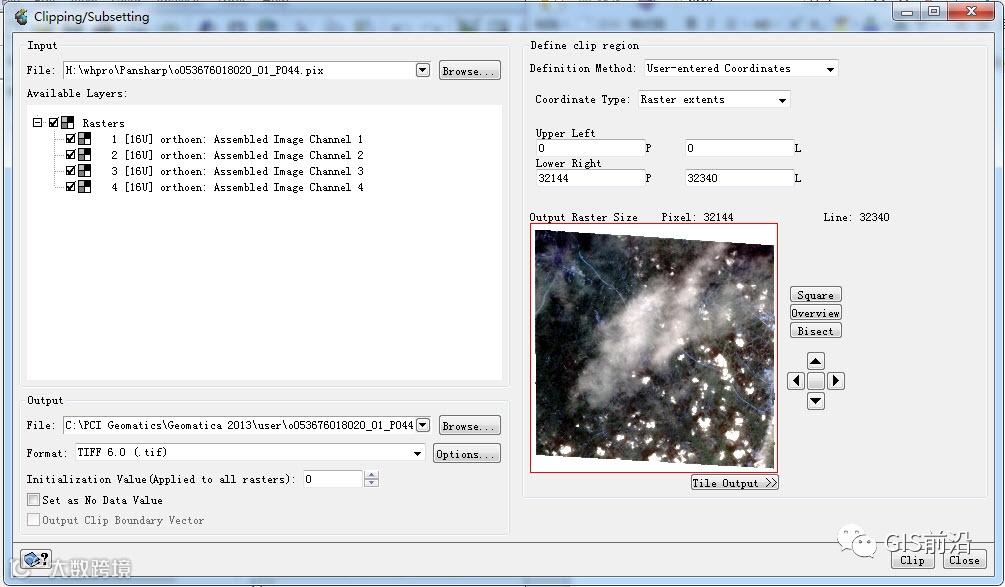Viewport: 1005px width, 587px height.
Task: Open the Format TIFF 6.0 dropdown
Action: click(x=417, y=453)
